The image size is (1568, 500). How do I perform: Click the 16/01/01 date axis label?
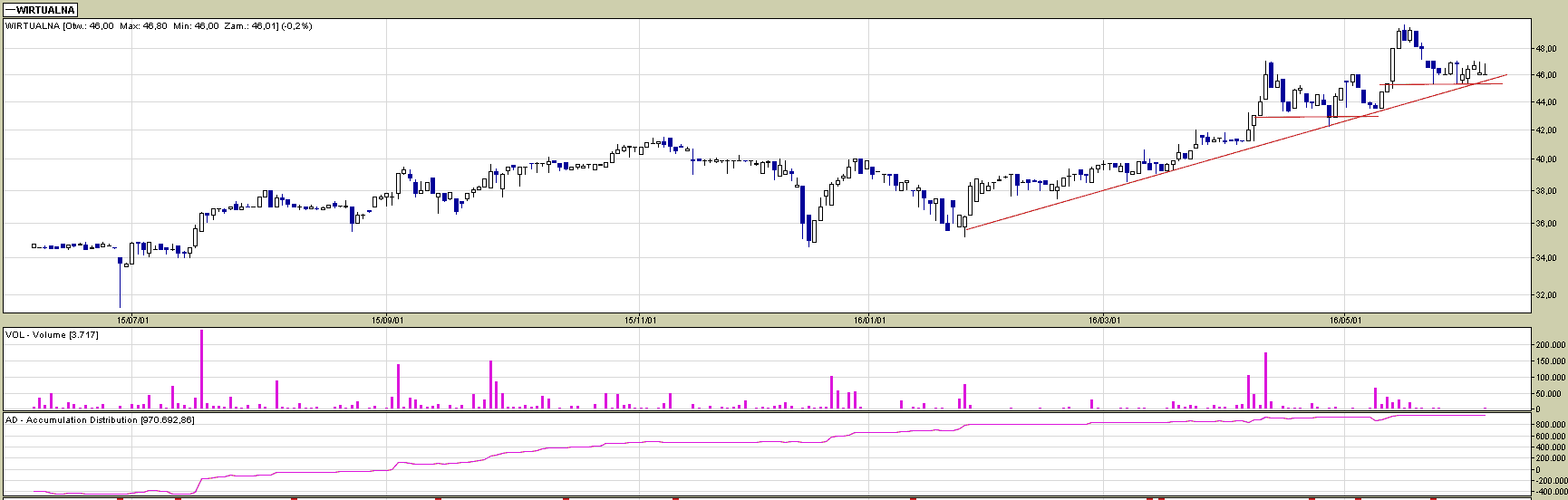(868, 320)
